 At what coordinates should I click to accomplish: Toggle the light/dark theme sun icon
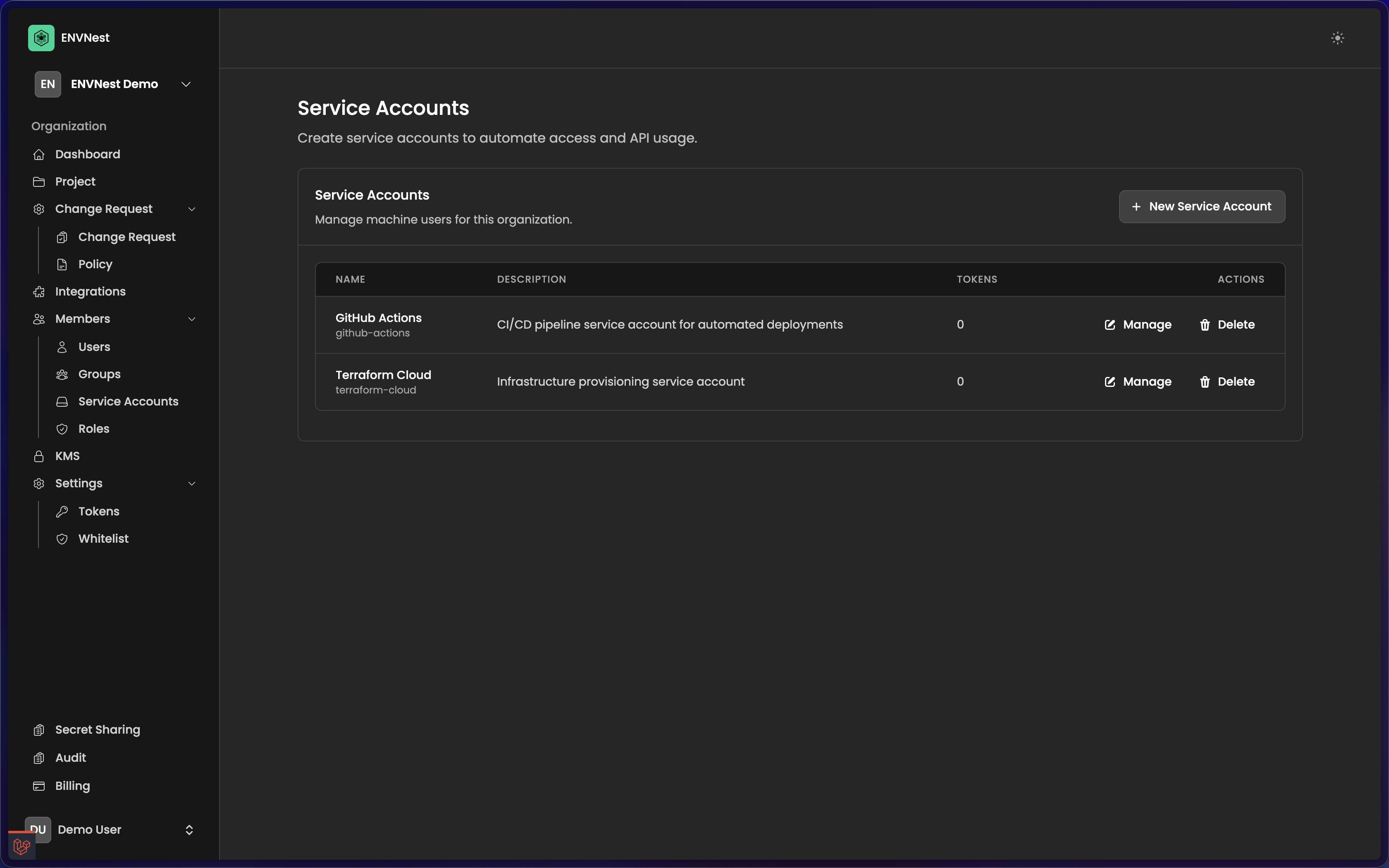[x=1337, y=38]
